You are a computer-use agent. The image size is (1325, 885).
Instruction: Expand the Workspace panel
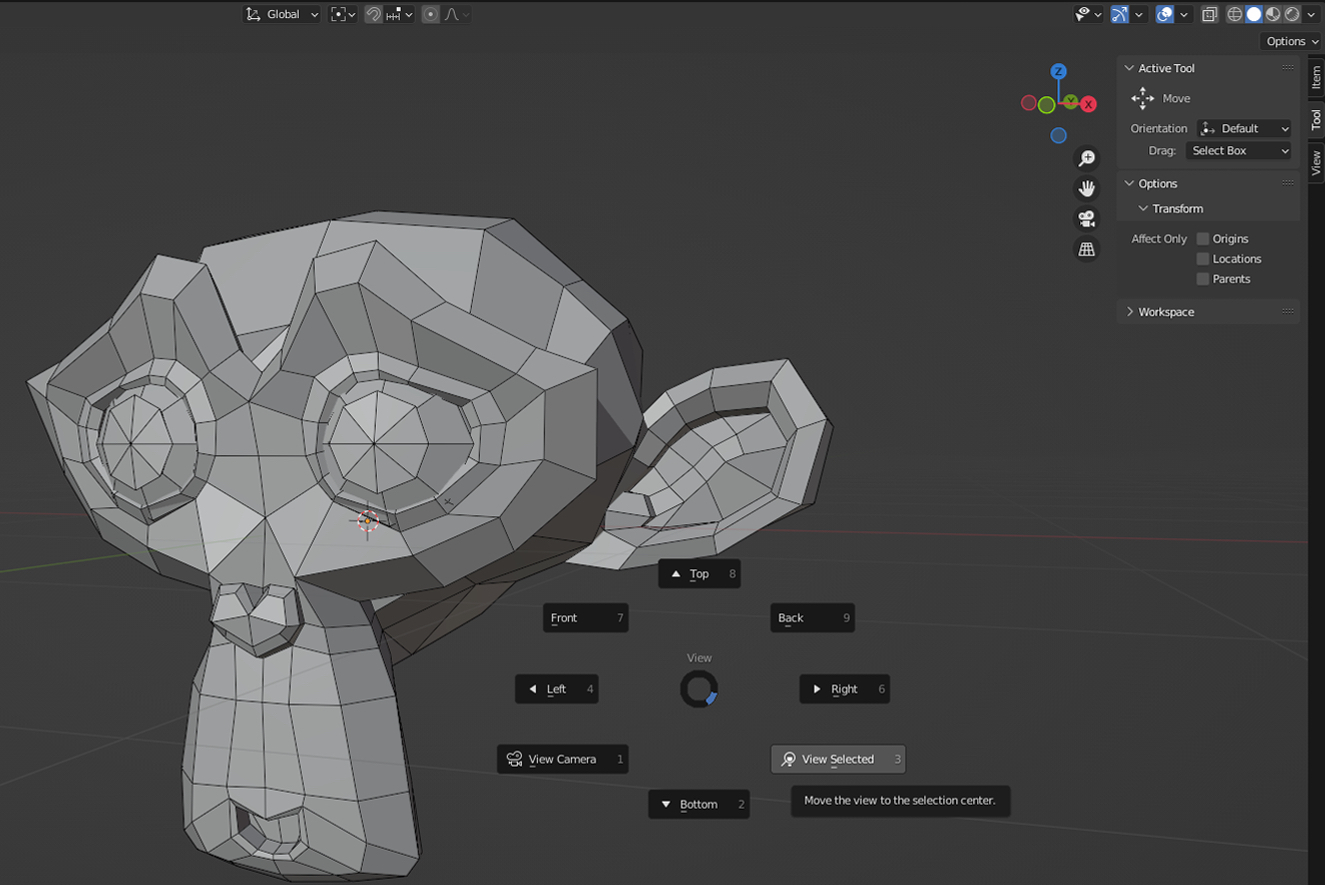tap(1165, 311)
